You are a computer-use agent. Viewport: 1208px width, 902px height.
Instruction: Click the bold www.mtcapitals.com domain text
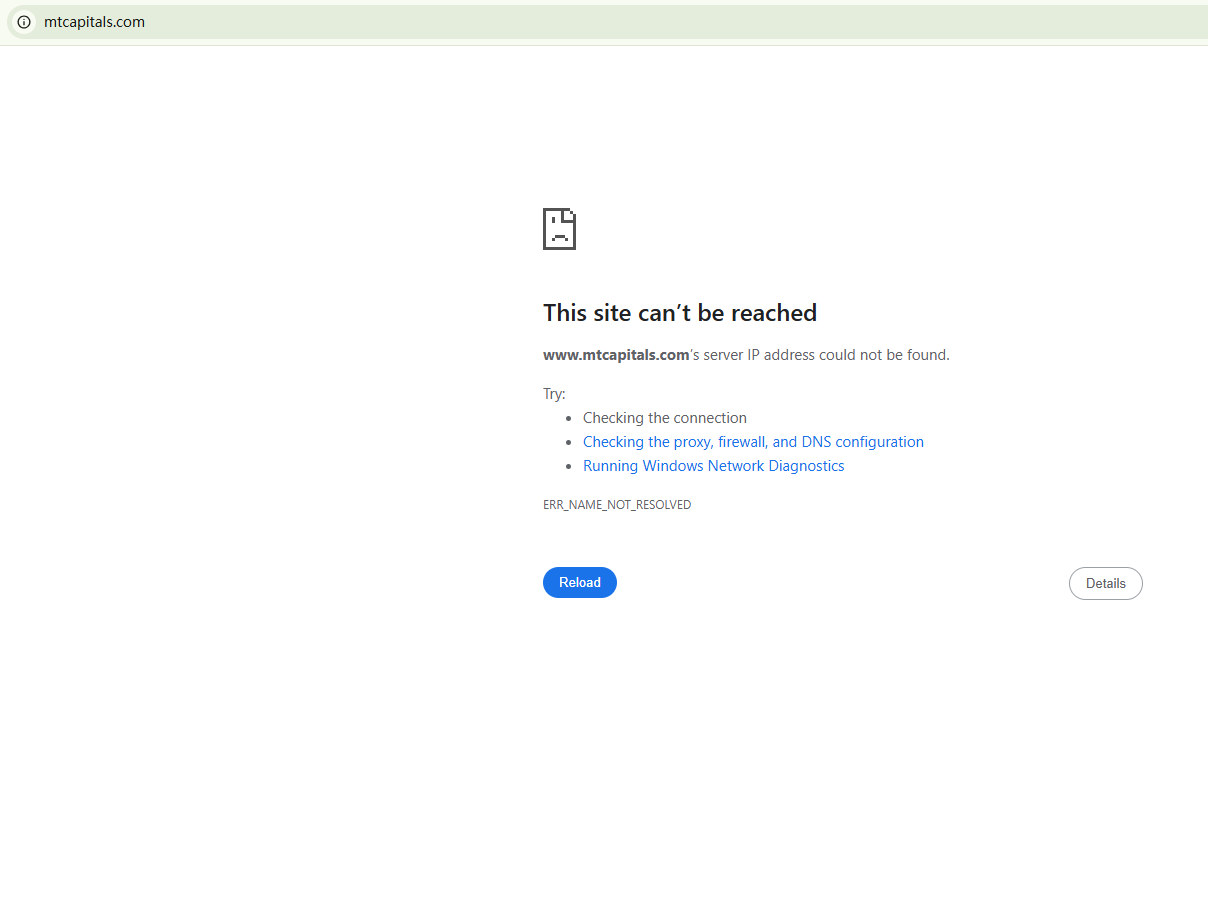(616, 355)
